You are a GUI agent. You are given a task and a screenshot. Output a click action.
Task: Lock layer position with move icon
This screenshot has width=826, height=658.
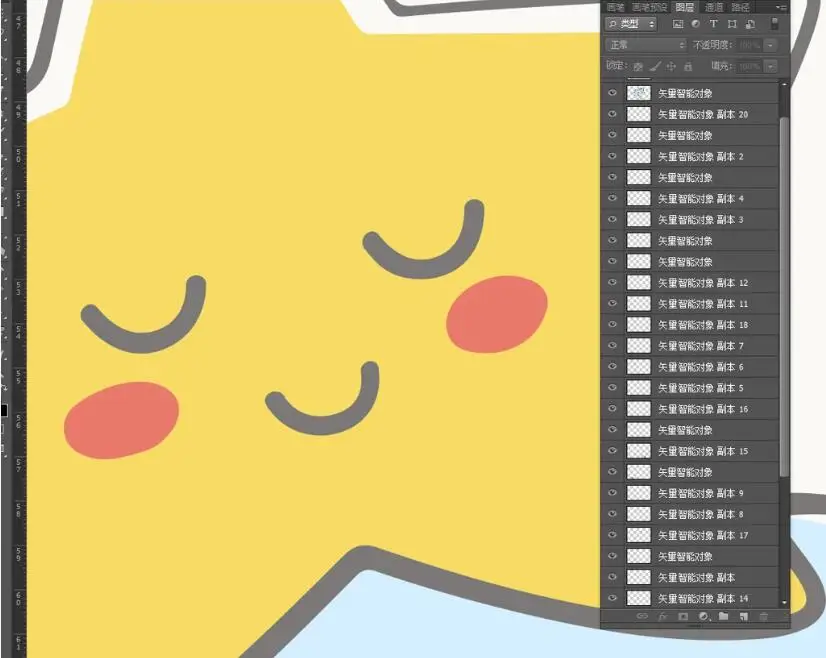pos(671,67)
